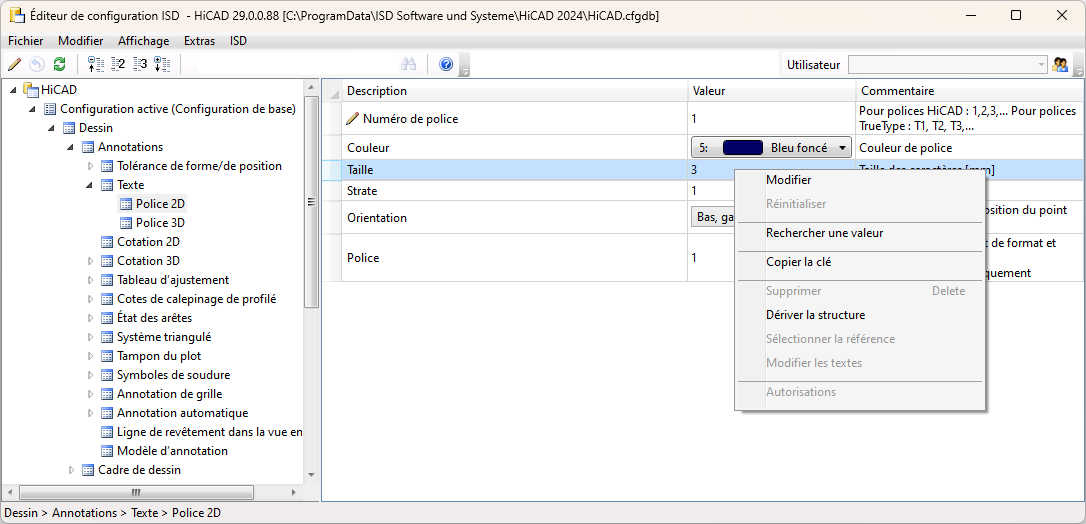Click the blue help question mark icon
The height and width of the screenshot is (524, 1086).
click(x=446, y=64)
